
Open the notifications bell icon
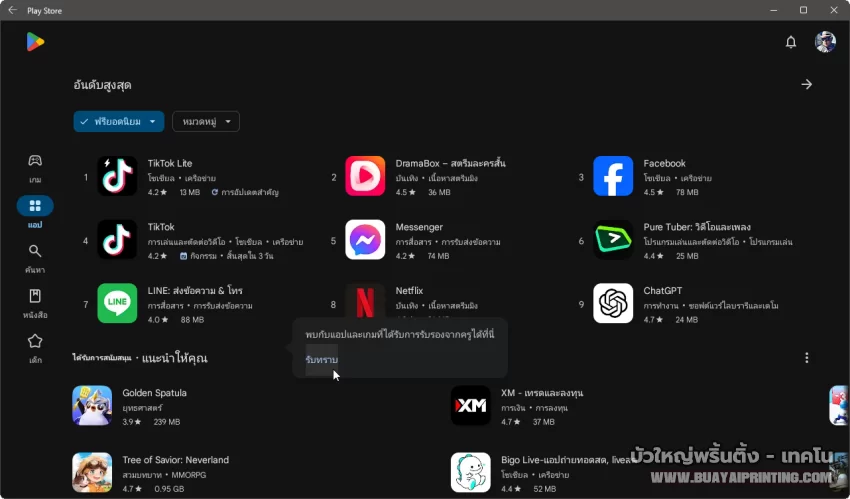[x=790, y=42]
